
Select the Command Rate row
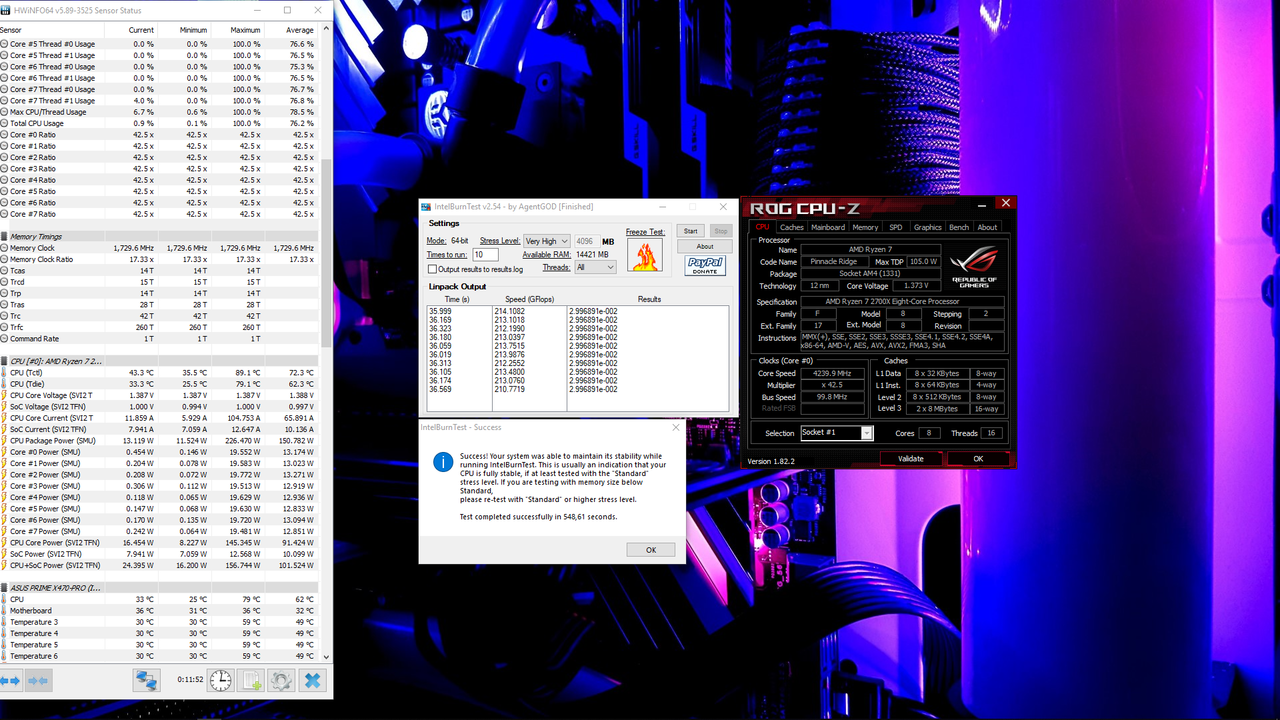click(159, 338)
